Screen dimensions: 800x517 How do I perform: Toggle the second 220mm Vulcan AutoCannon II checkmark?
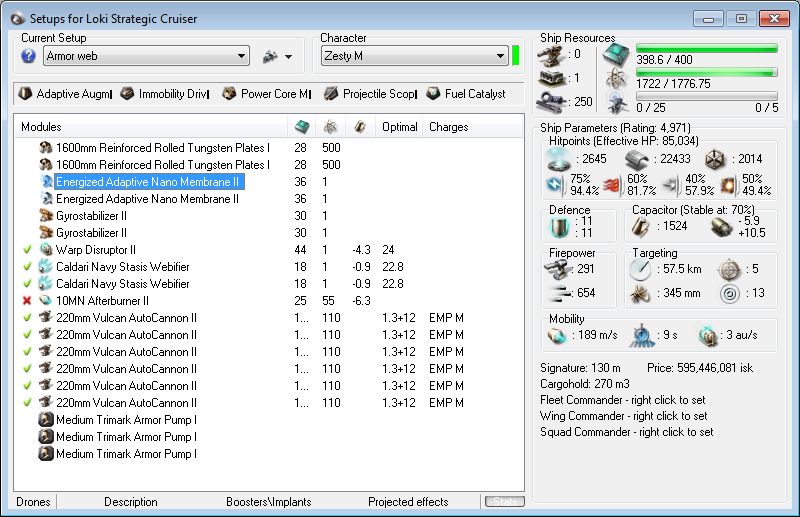28,334
